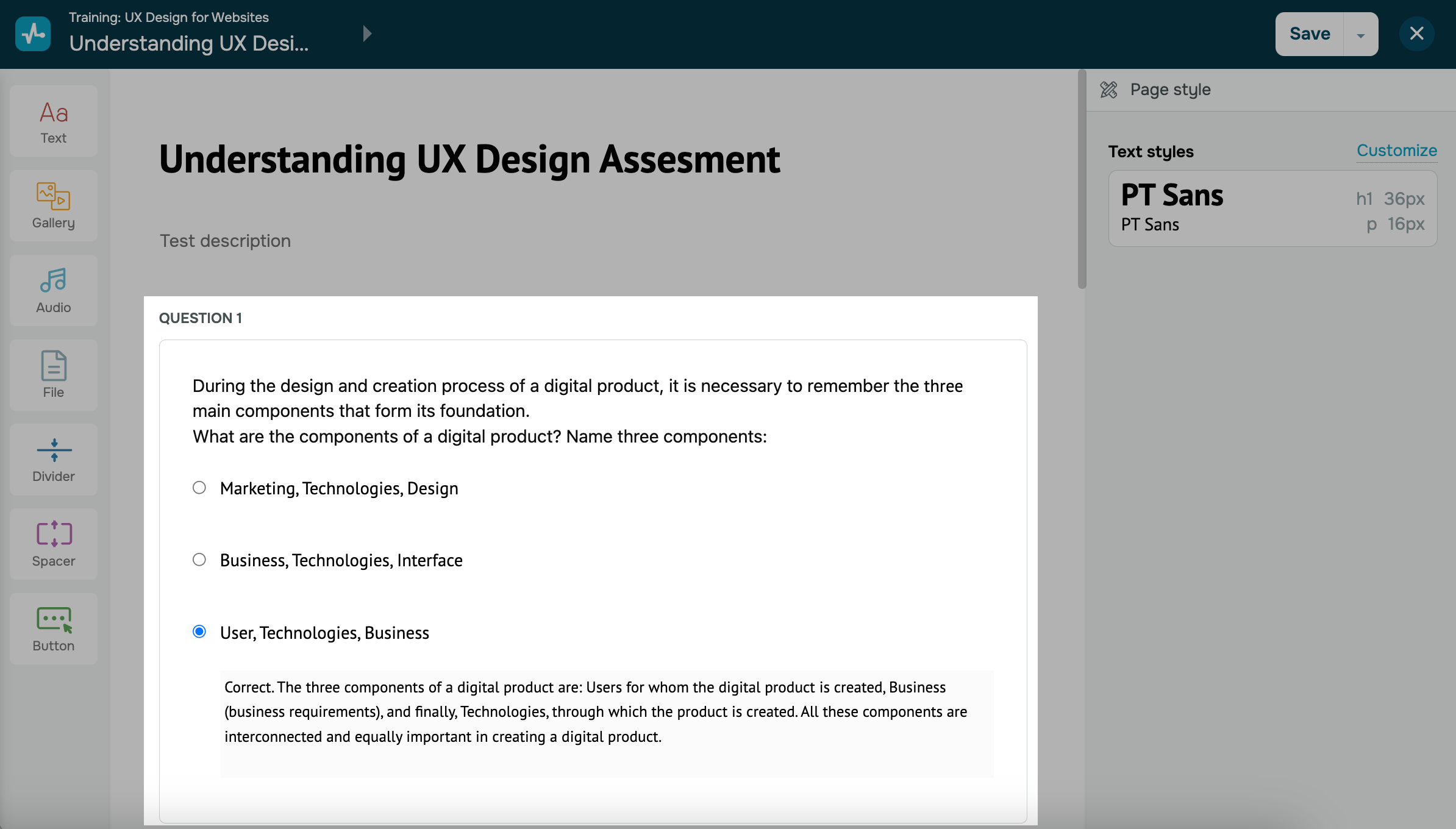Viewport: 1456px width, 829px height.
Task: Click the Test description field
Action: point(225,241)
